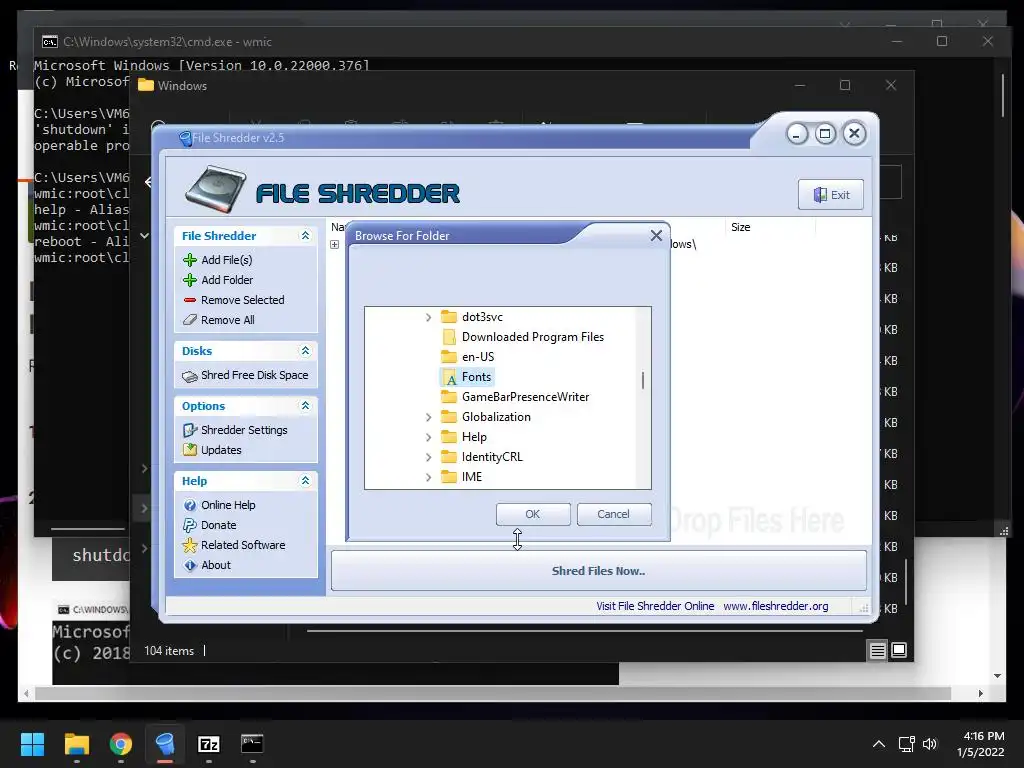Switch Explorer window to large icons view
The image size is (1024, 768).
point(899,650)
